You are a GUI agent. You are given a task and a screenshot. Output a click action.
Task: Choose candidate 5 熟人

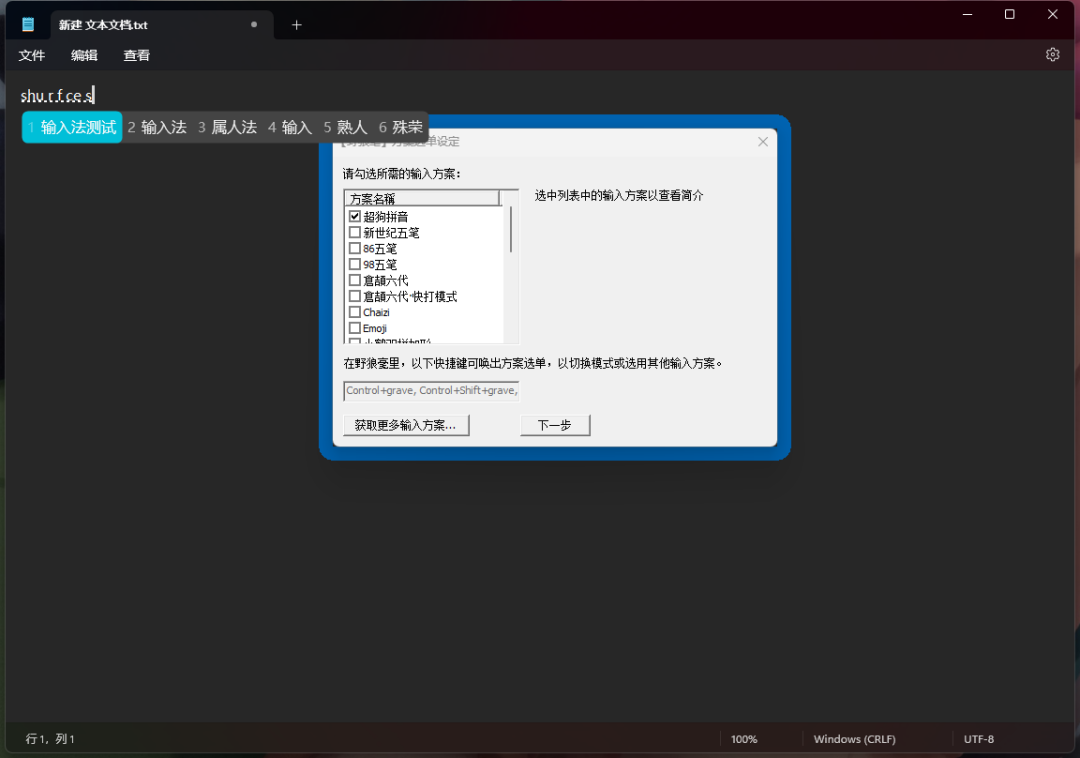345,127
